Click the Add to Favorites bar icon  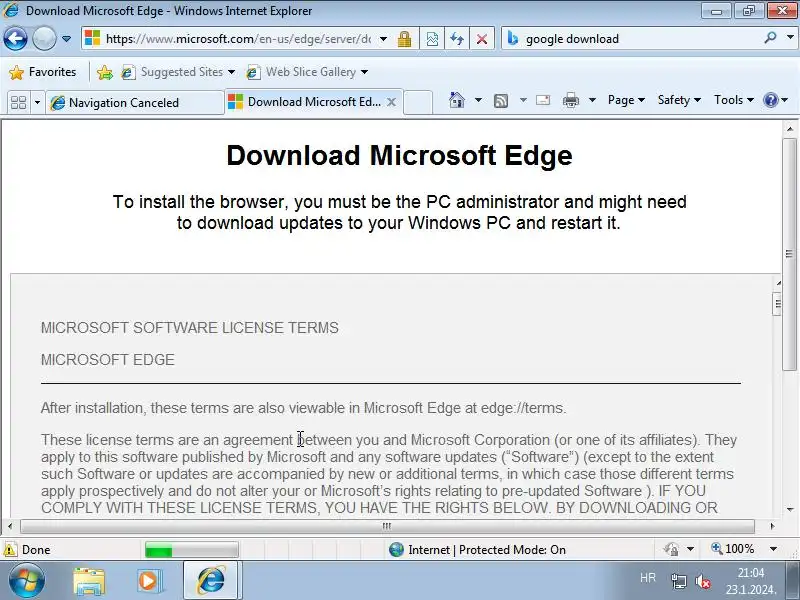(x=105, y=72)
